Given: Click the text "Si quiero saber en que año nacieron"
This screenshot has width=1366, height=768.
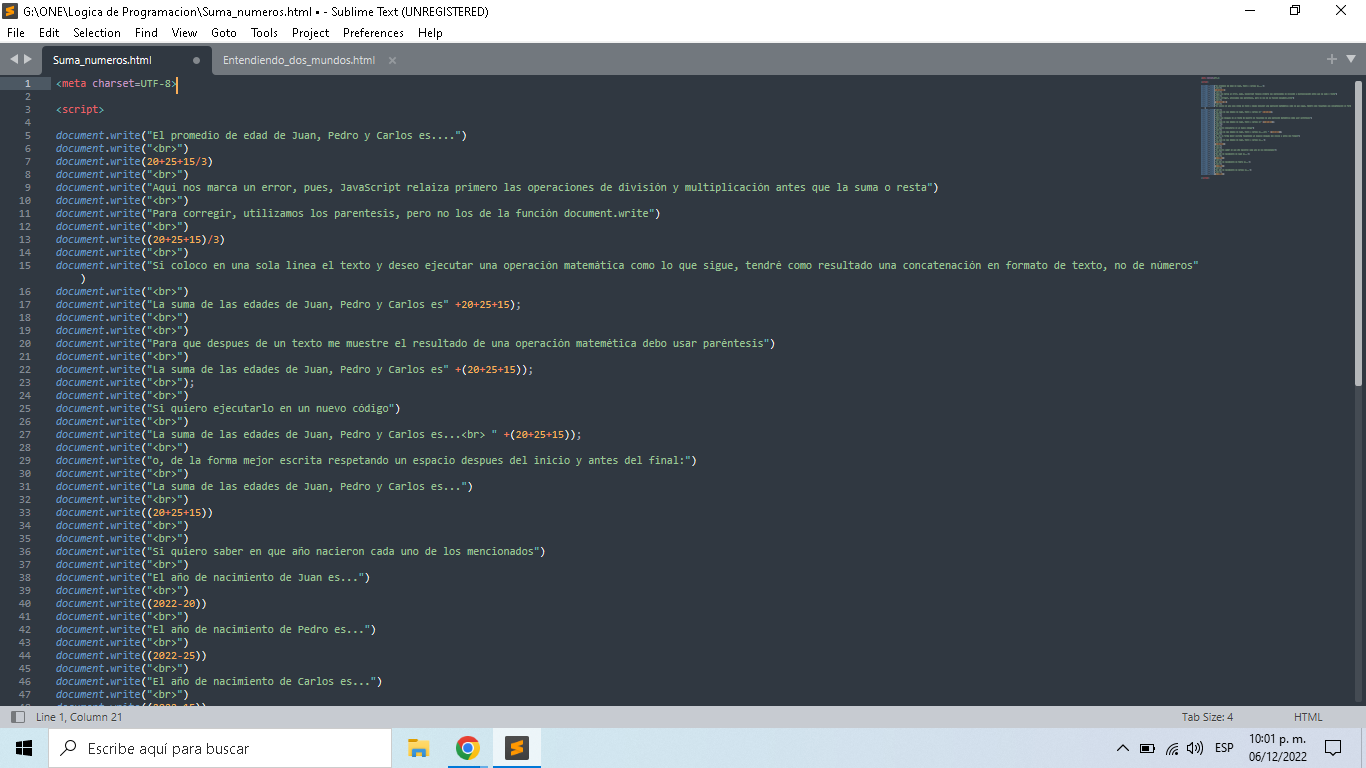Looking at the screenshot, I should 258,551.
